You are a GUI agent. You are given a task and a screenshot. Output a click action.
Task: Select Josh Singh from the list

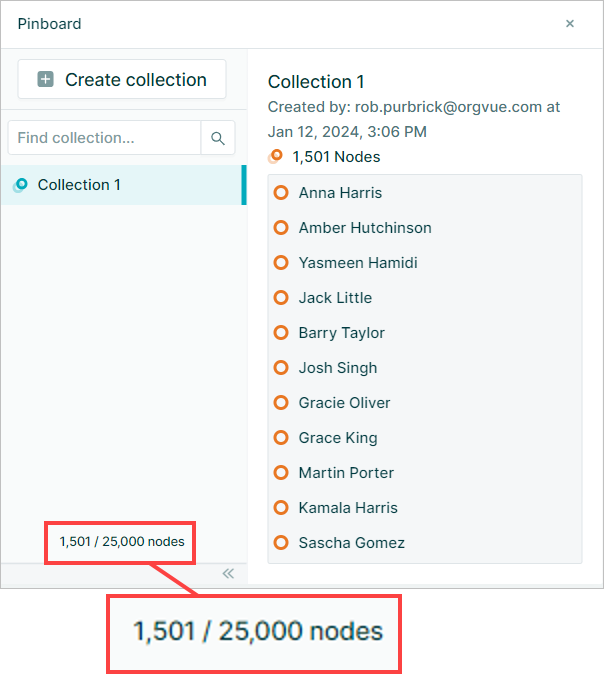click(x=338, y=368)
